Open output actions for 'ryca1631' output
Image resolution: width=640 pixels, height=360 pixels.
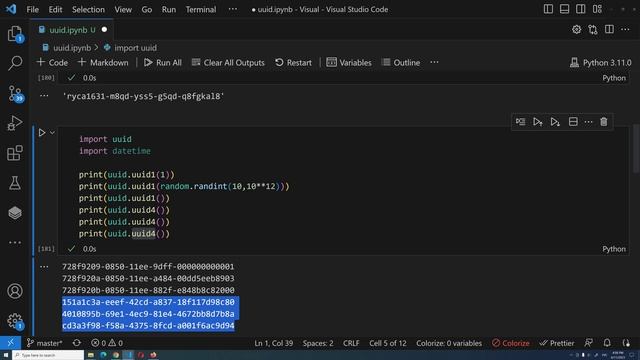click(44, 96)
